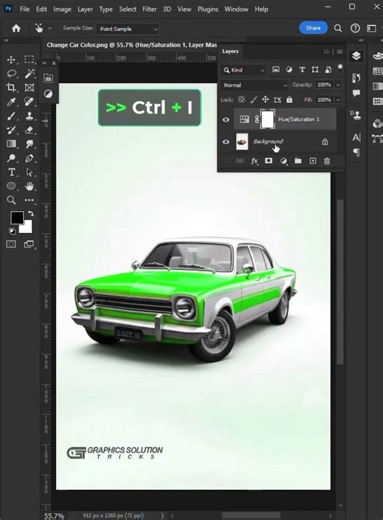Open the Filter menu
This screenshot has height=520, width=383.
(149, 9)
